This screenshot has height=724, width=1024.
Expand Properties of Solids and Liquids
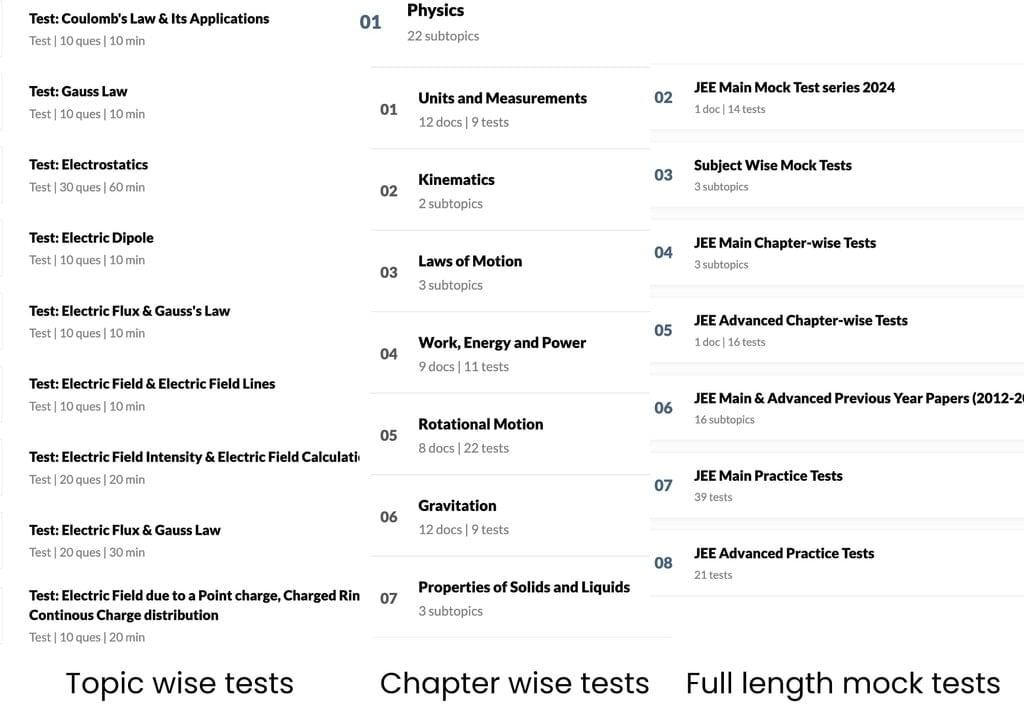pos(524,588)
